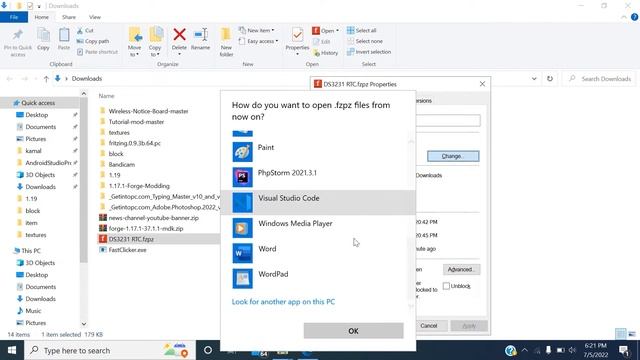Select Music under This PC

point(33,311)
